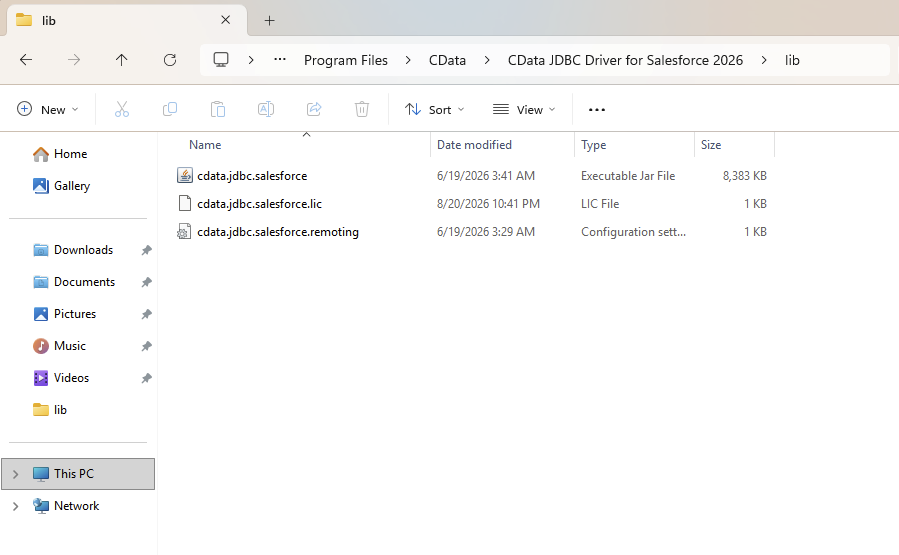
Task: Unpin Documents using its pin icon
Action: click(147, 282)
